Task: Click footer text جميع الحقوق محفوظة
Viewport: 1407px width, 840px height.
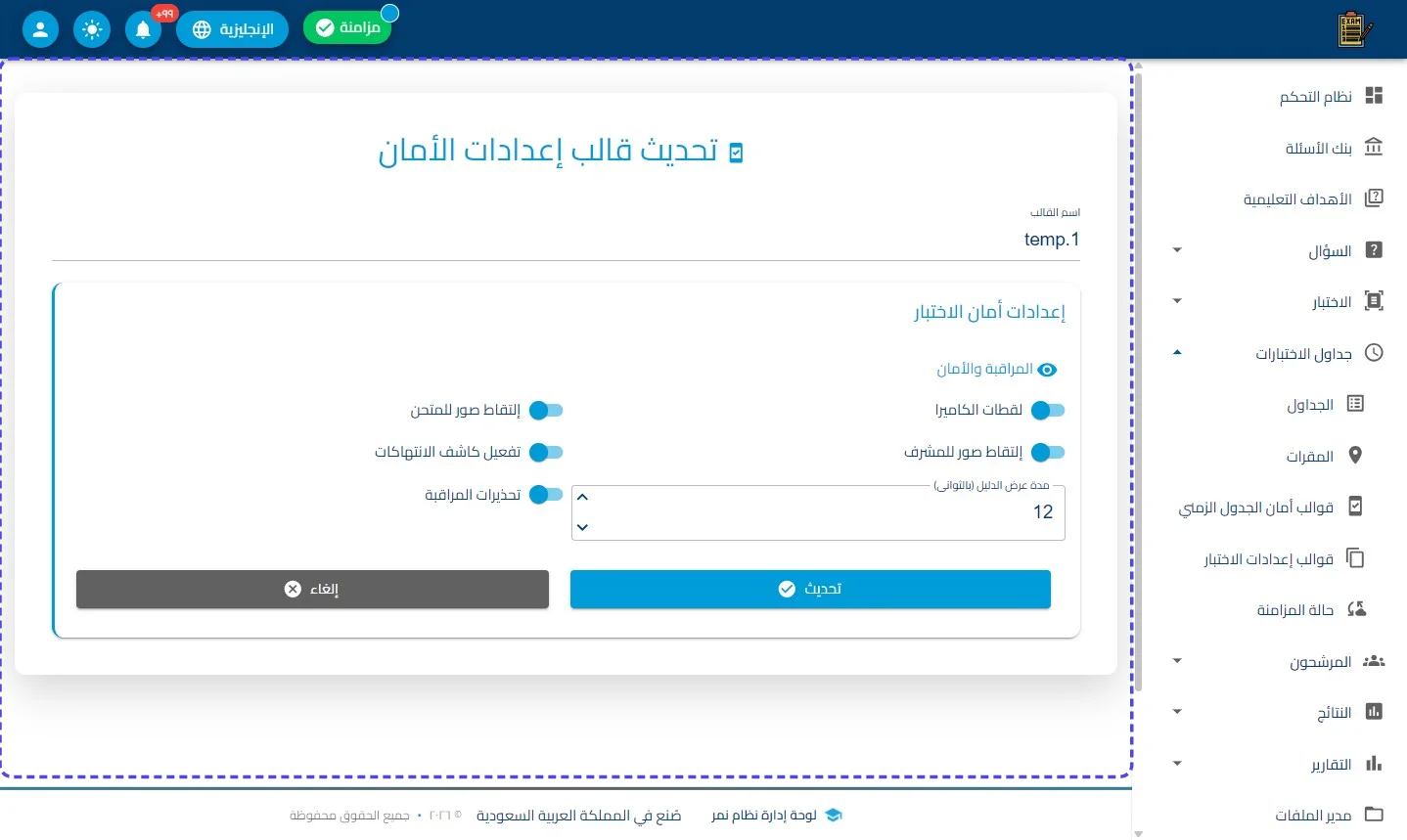Action: [349, 815]
